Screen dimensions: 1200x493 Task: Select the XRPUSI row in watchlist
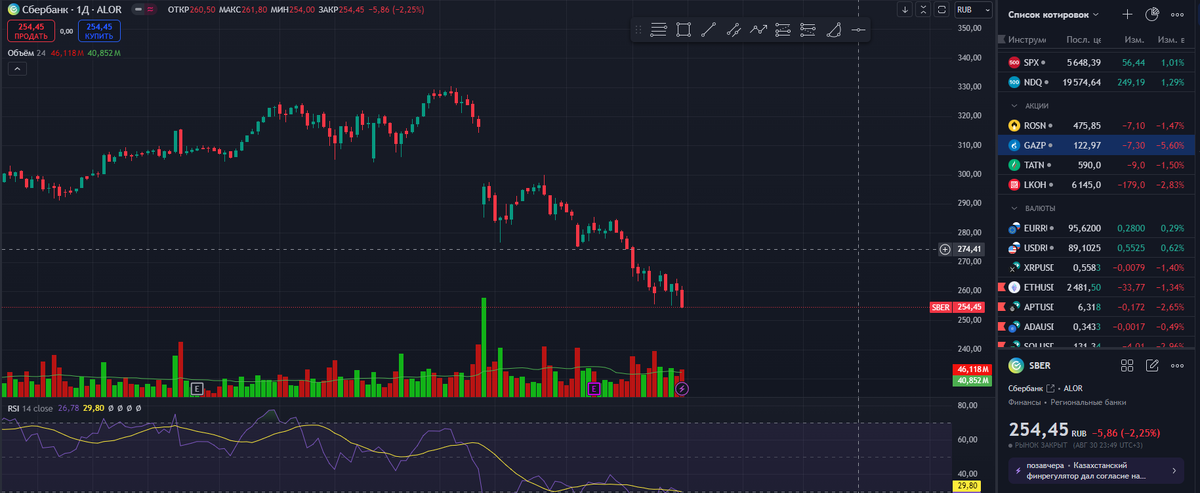1097,267
